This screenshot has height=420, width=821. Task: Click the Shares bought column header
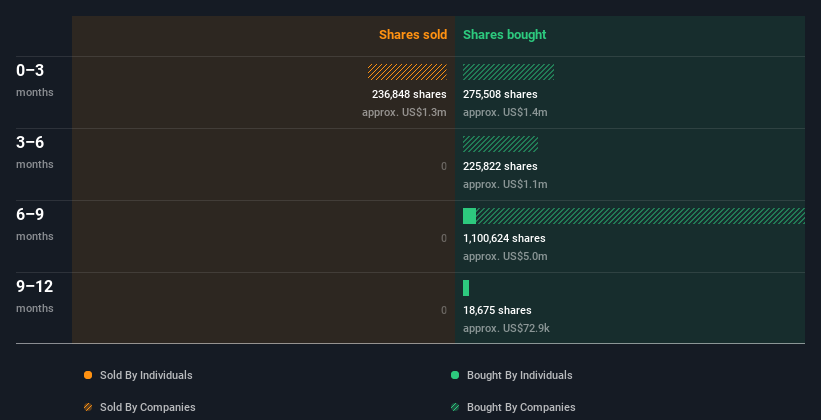[x=505, y=35]
